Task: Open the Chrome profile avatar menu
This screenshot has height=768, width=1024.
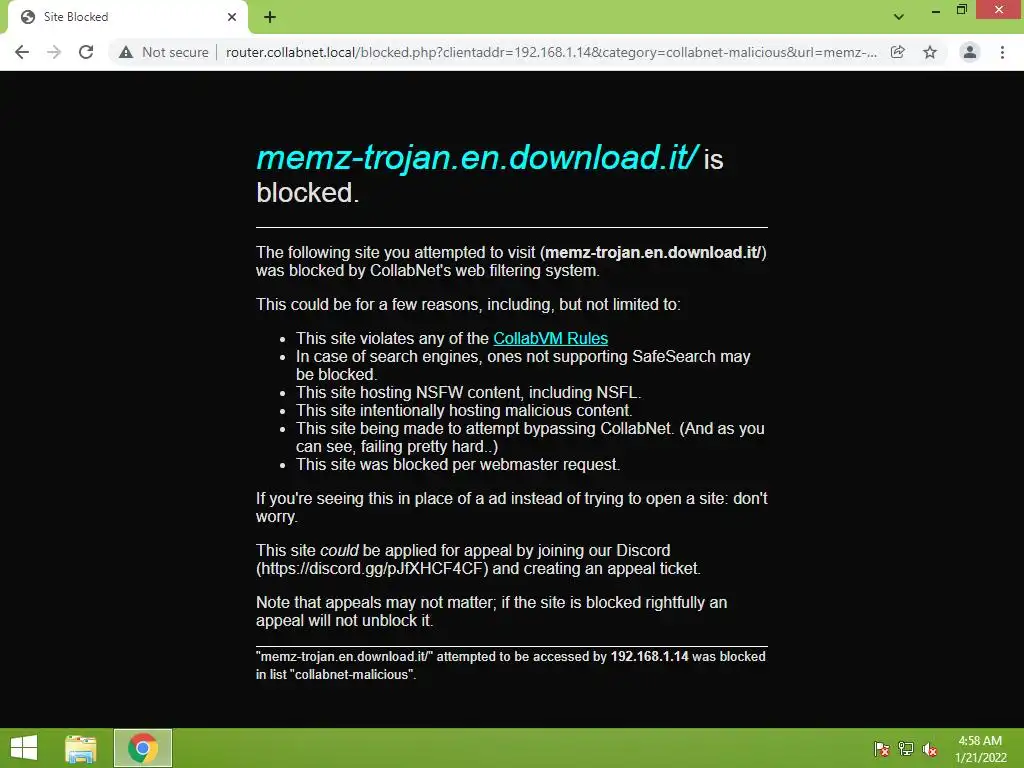Action: coord(970,52)
